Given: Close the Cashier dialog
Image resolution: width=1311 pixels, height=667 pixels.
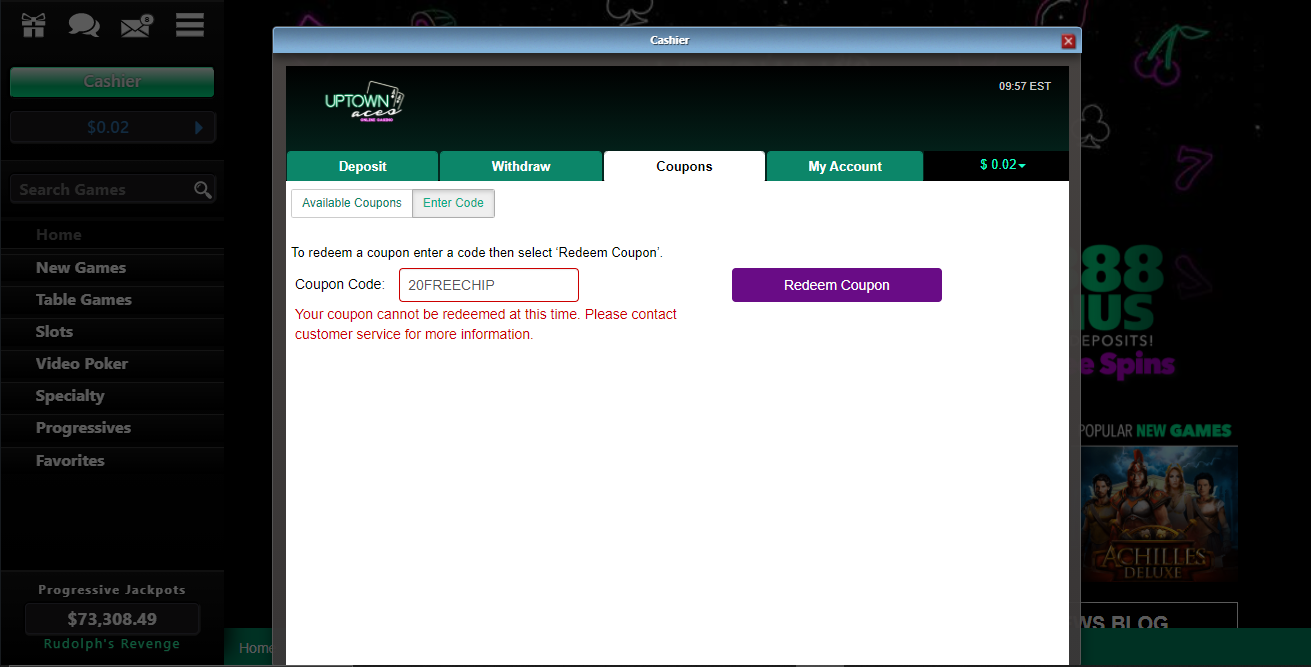Looking at the screenshot, I should (x=1068, y=41).
